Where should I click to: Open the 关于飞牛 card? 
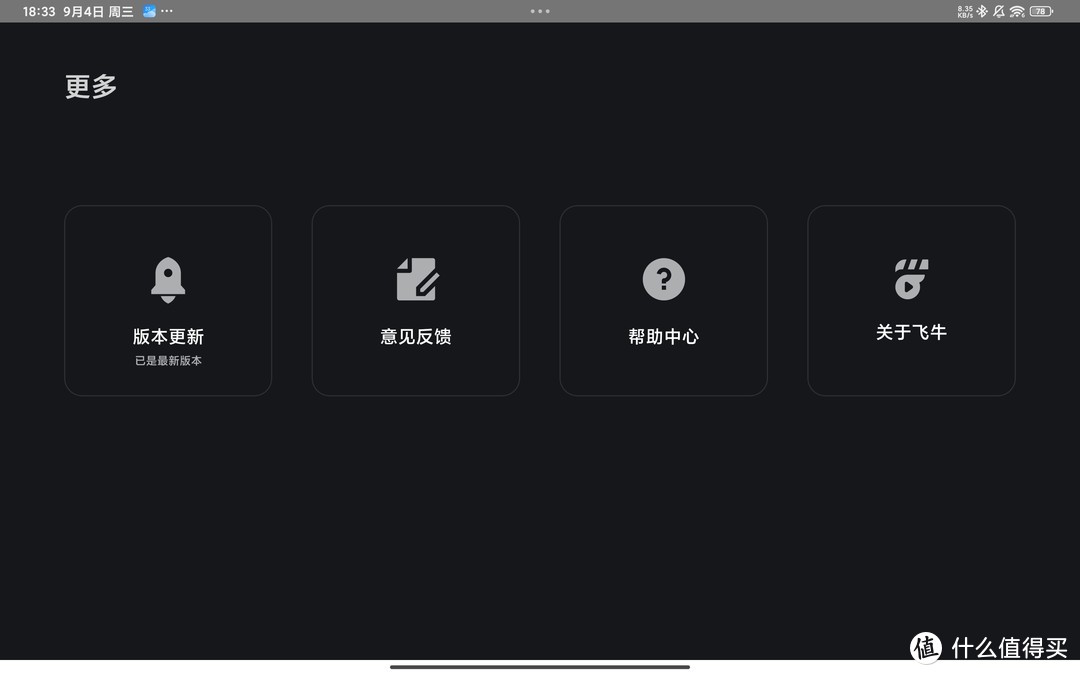pos(911,299)
